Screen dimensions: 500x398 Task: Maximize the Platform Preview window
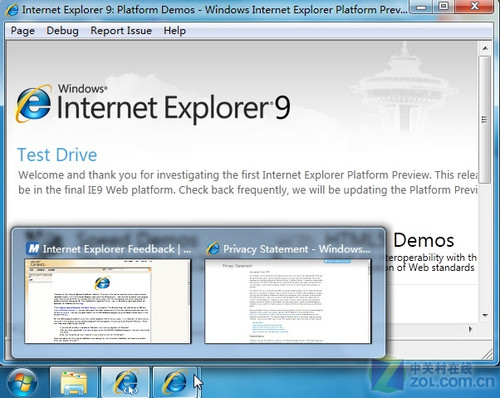(443, 7)
